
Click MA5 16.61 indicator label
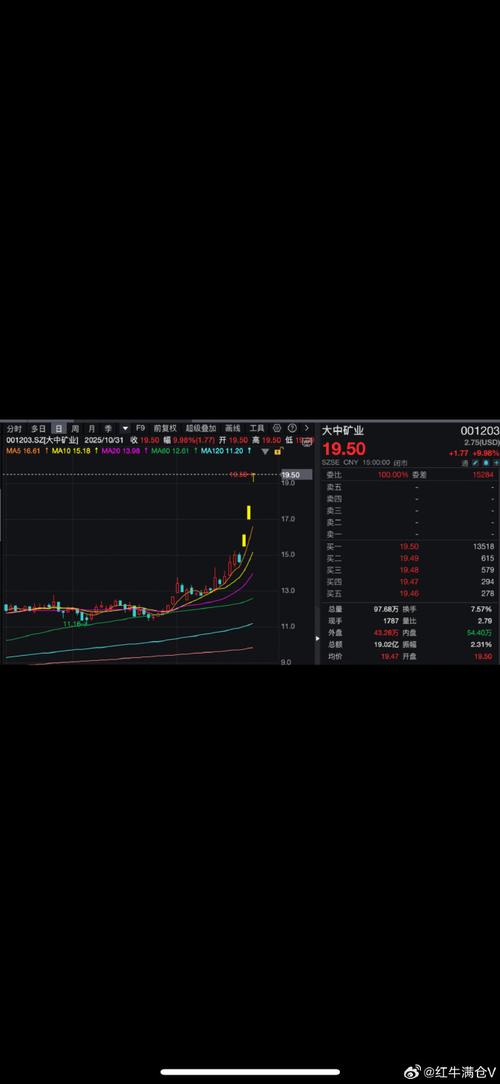point(22,451)
